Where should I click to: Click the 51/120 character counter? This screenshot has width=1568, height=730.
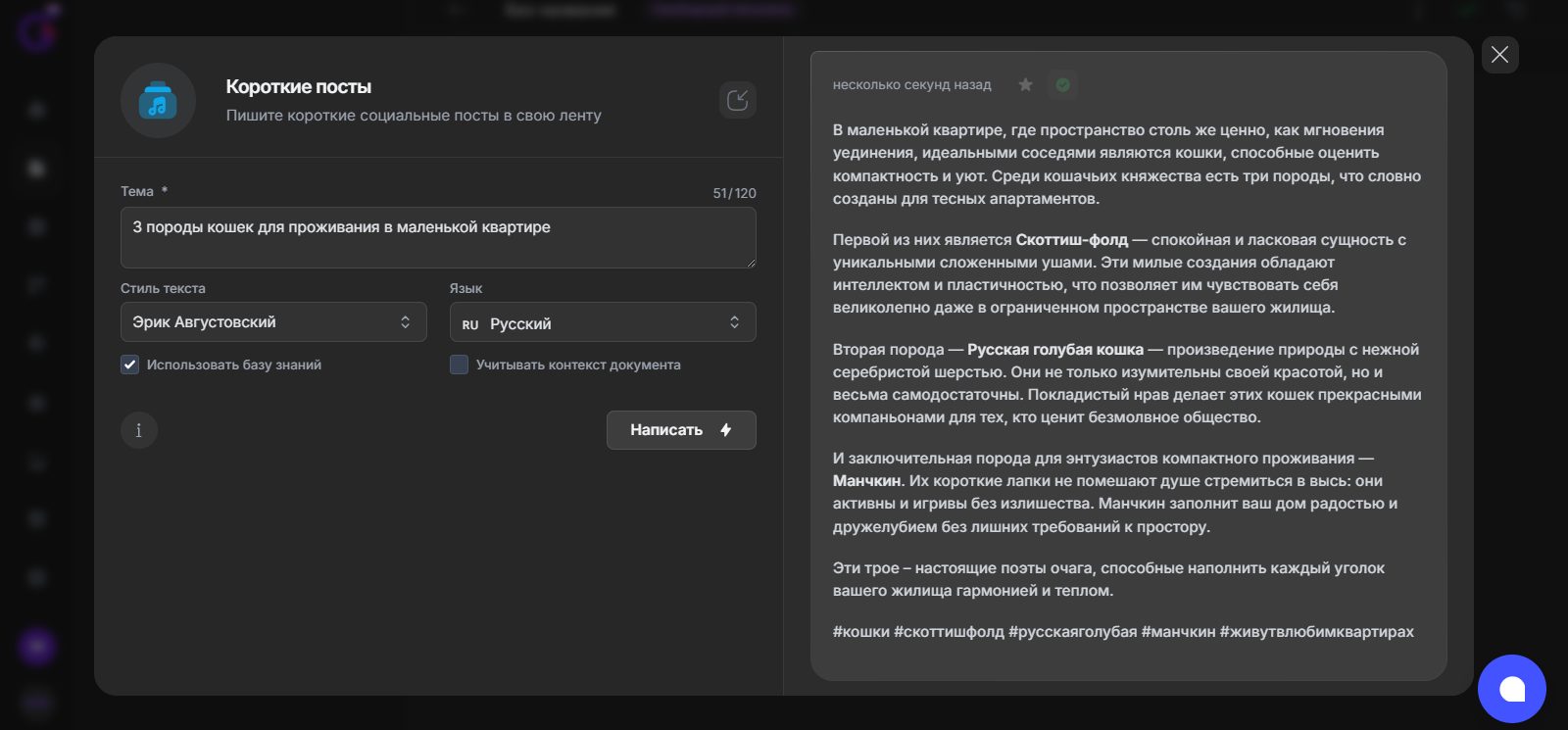point(734,193)
